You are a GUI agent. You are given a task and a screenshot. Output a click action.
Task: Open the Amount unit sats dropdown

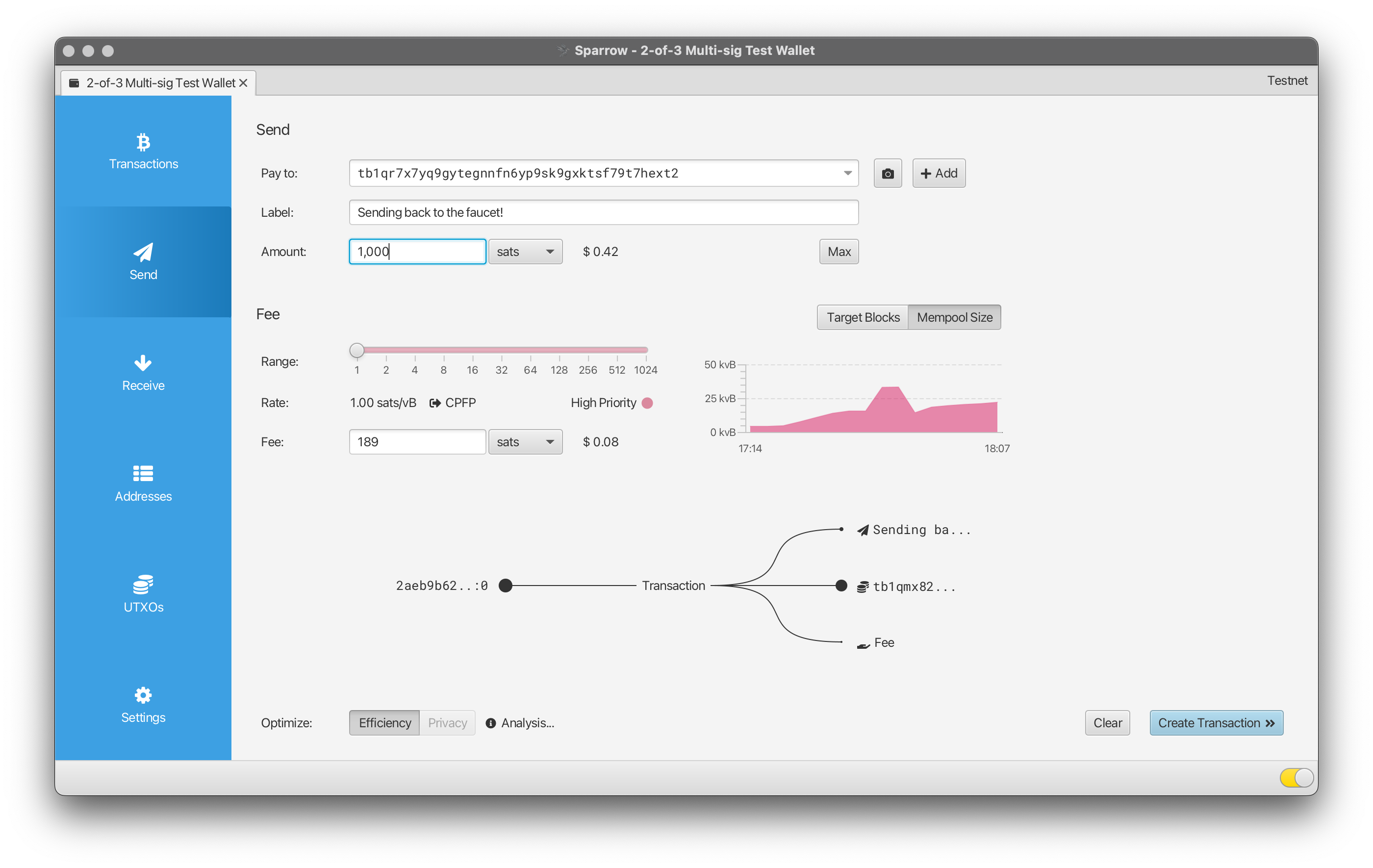click(525, 252)
